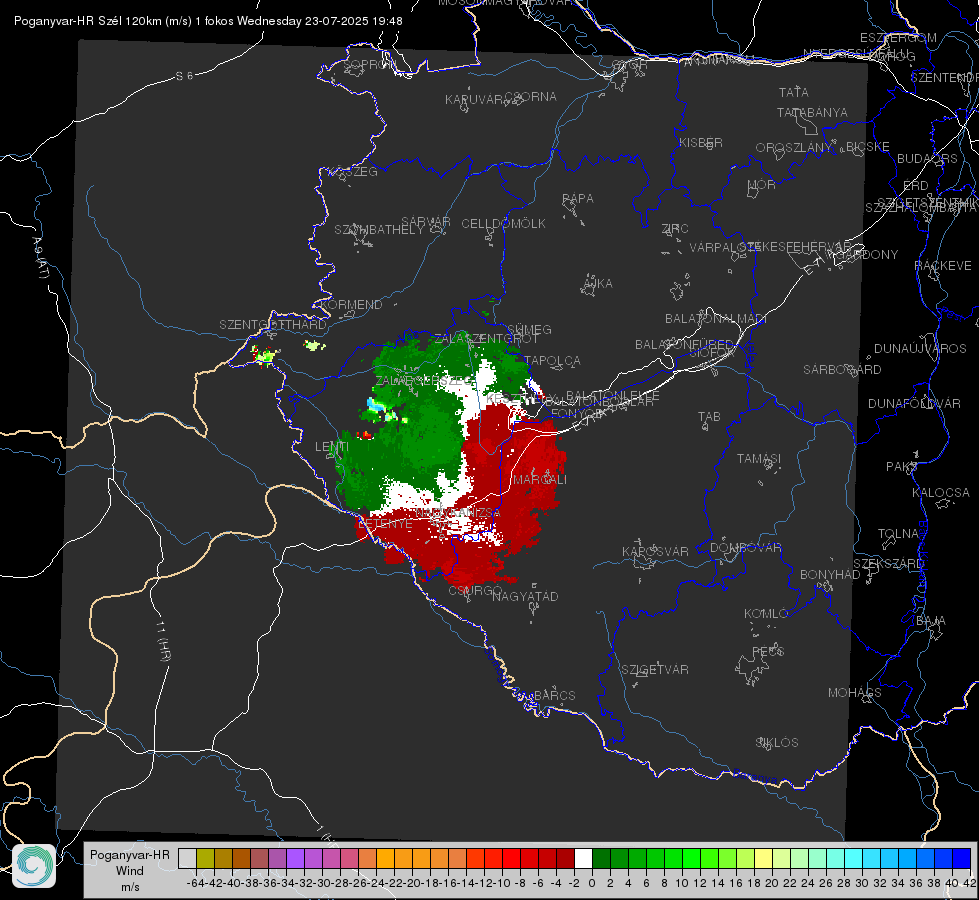Click the PECS city label
Image resolution: width=979 pixels, height=900 pixels.
pyautogui.click(x=767, y=651)
